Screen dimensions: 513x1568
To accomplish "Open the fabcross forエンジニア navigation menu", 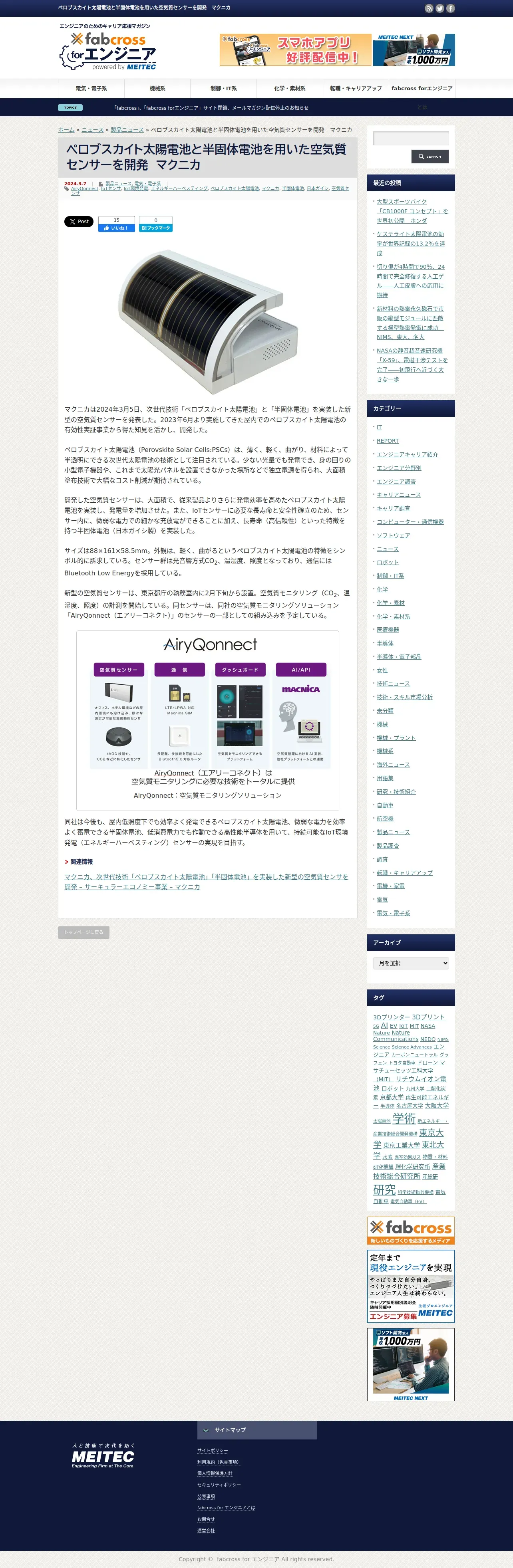I will [x=422, y=89].
